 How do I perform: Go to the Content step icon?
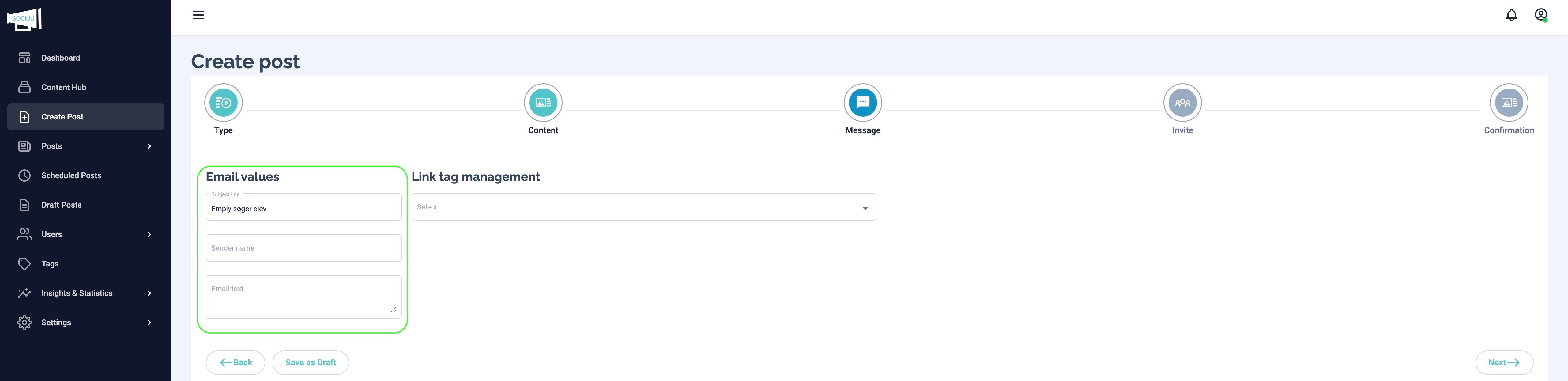point(543,103)
